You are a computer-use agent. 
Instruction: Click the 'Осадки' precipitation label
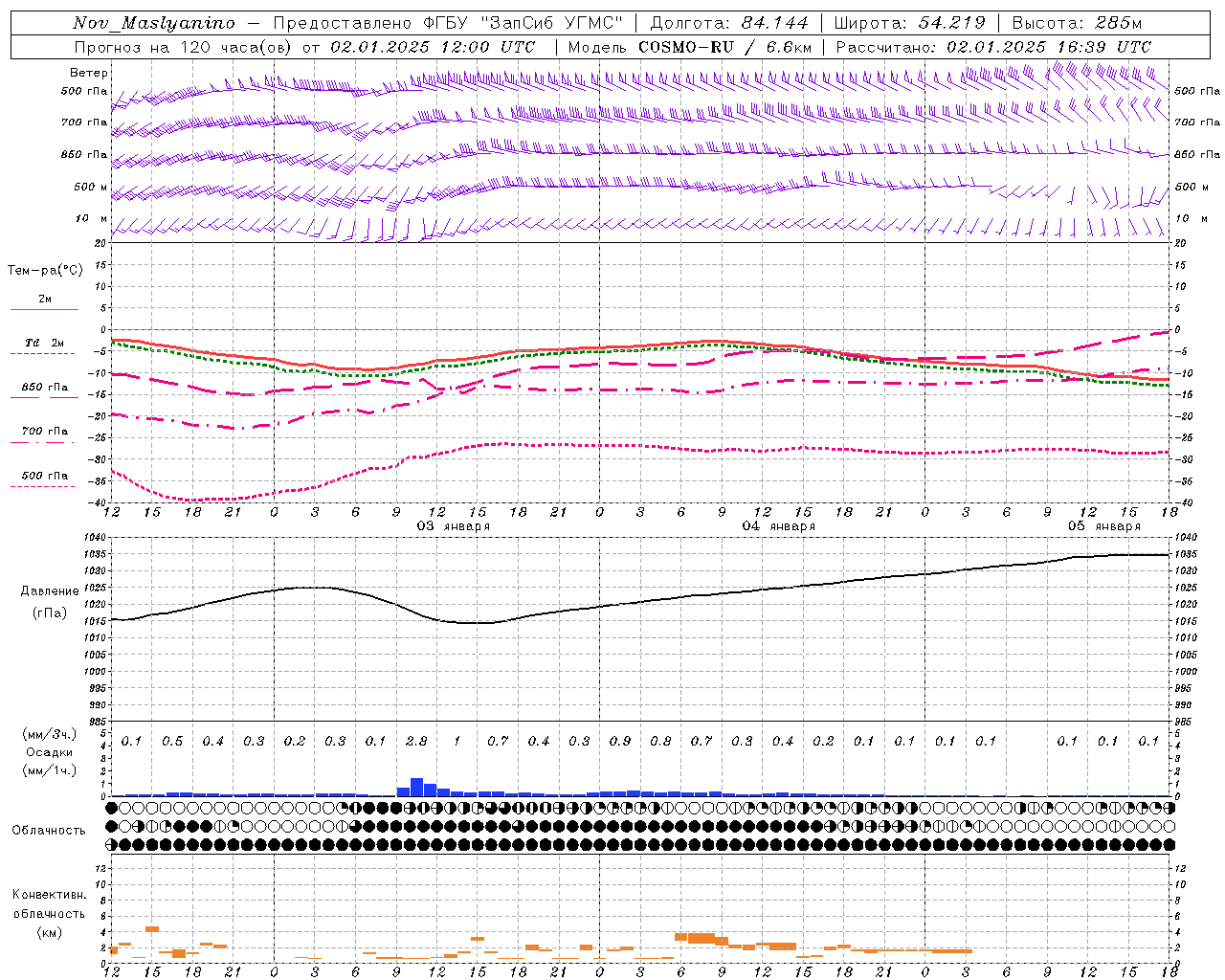[50, 752]
